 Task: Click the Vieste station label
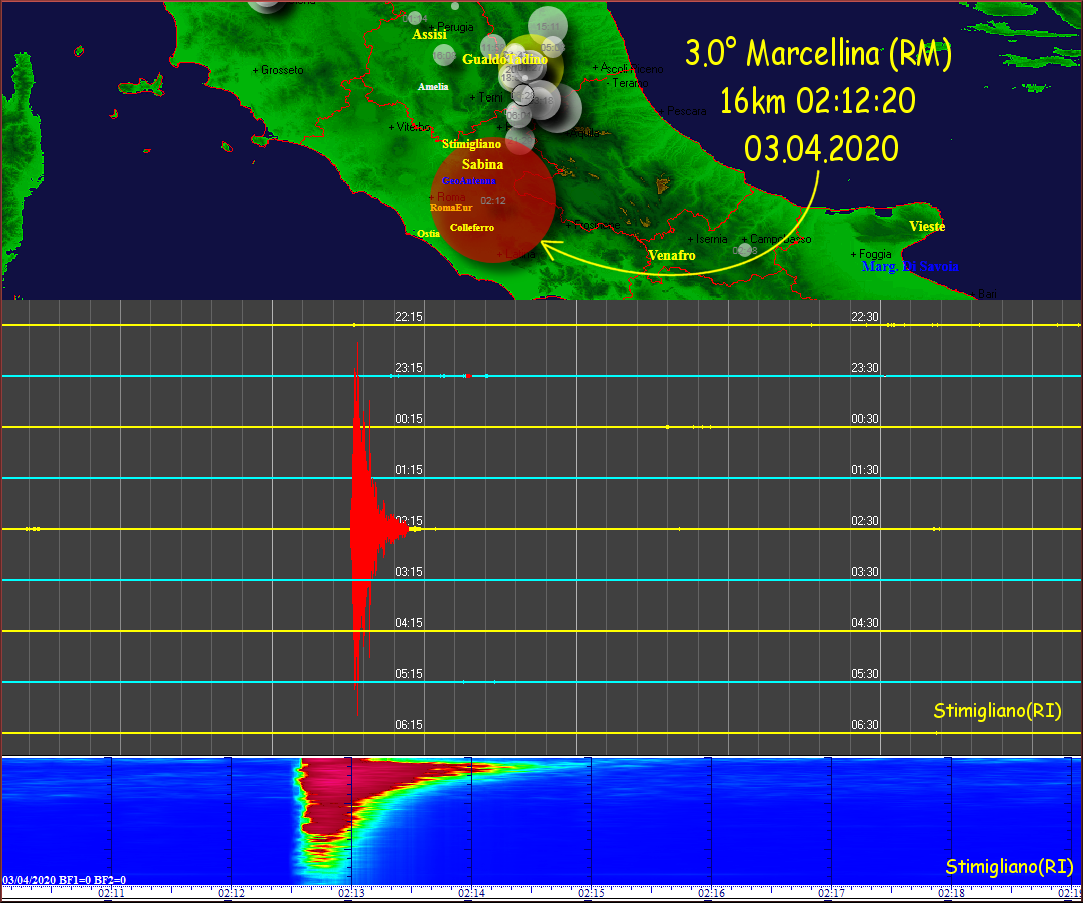click(x=927, y=227)
